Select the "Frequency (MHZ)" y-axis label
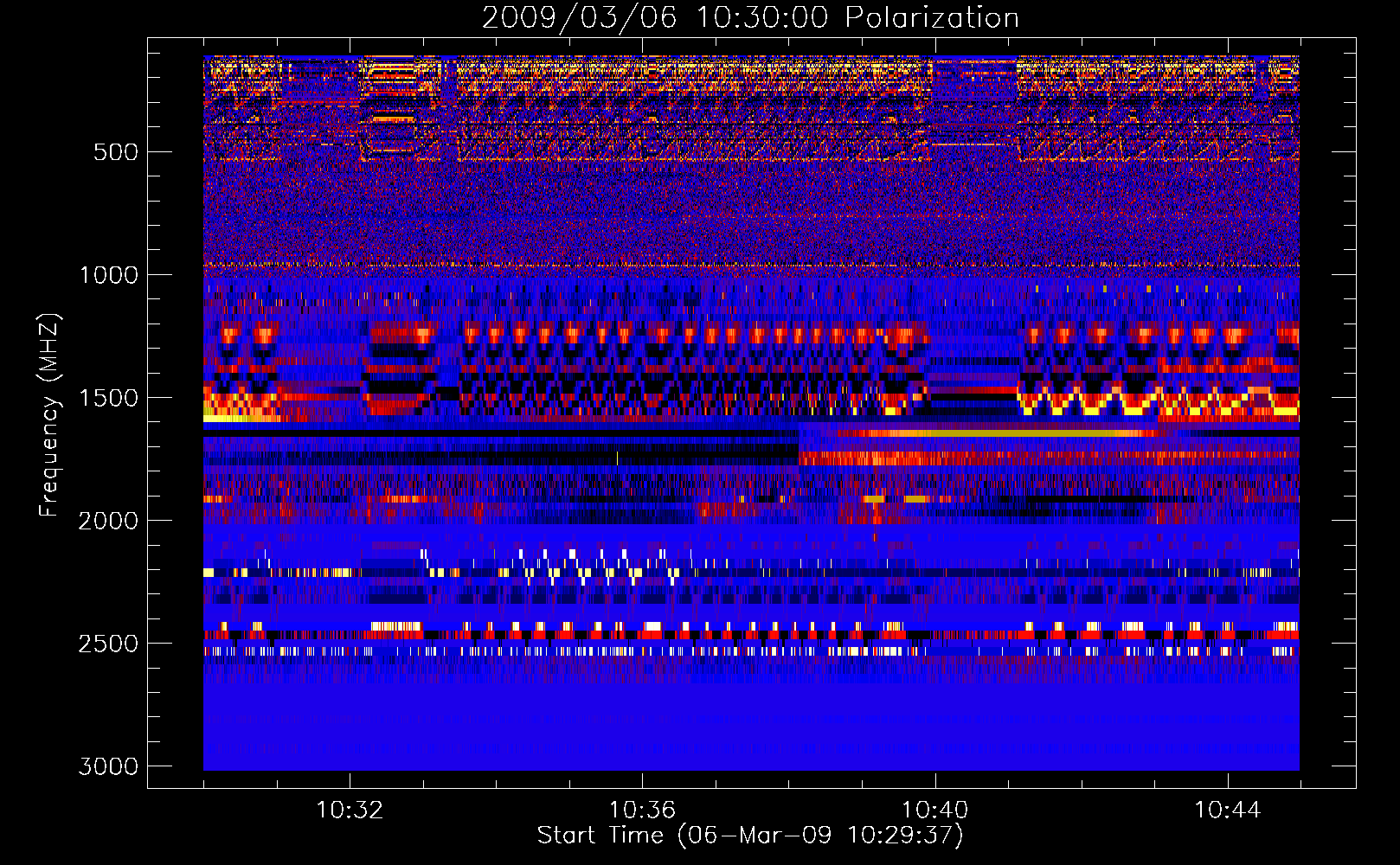This screenshot has height=865, width=1400. [x=49, y=415]
